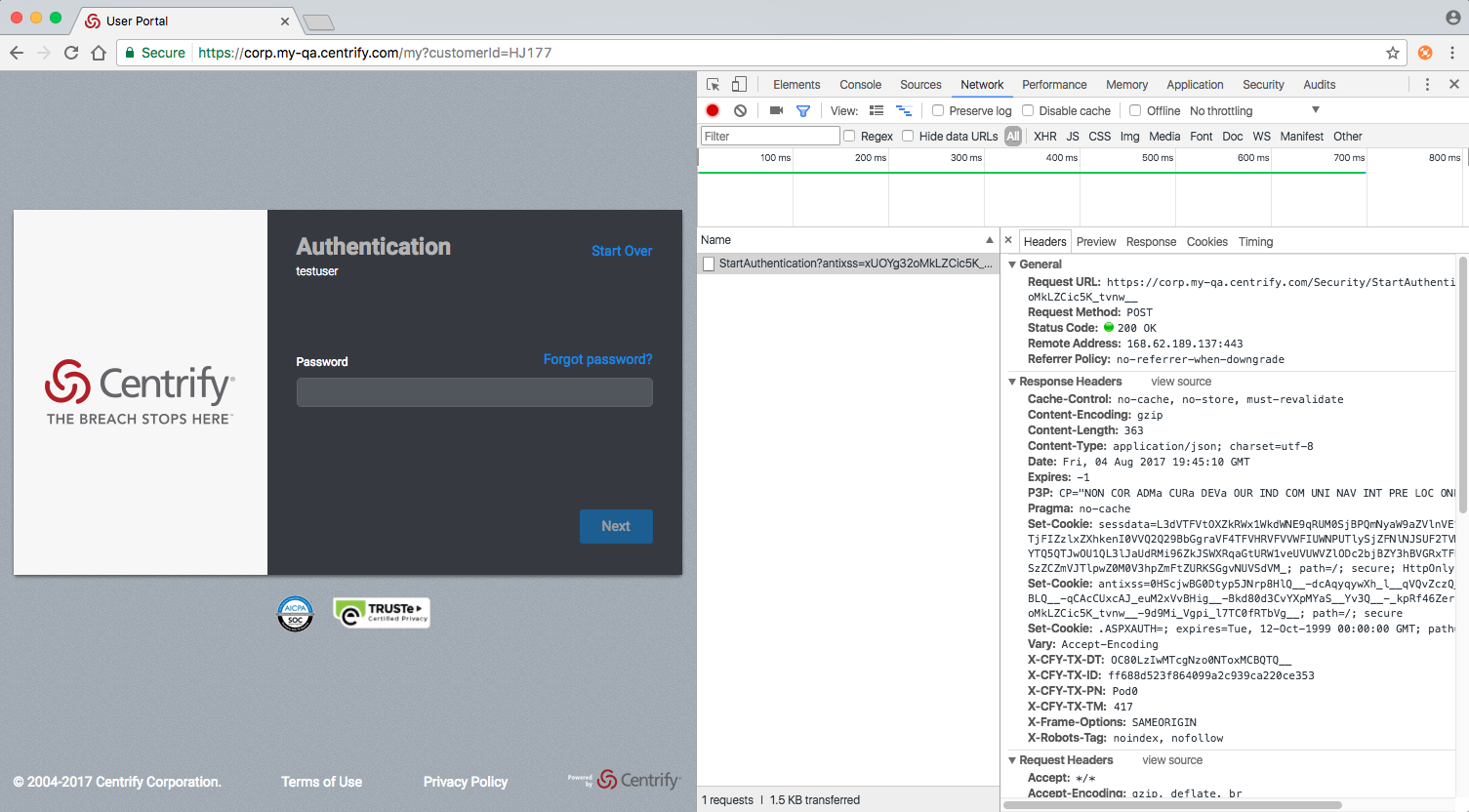This screenshot has height=812, width=1469.
Task: Switch to the Preview details tab
Action: pyautogui.click(x=1096, y=242)
